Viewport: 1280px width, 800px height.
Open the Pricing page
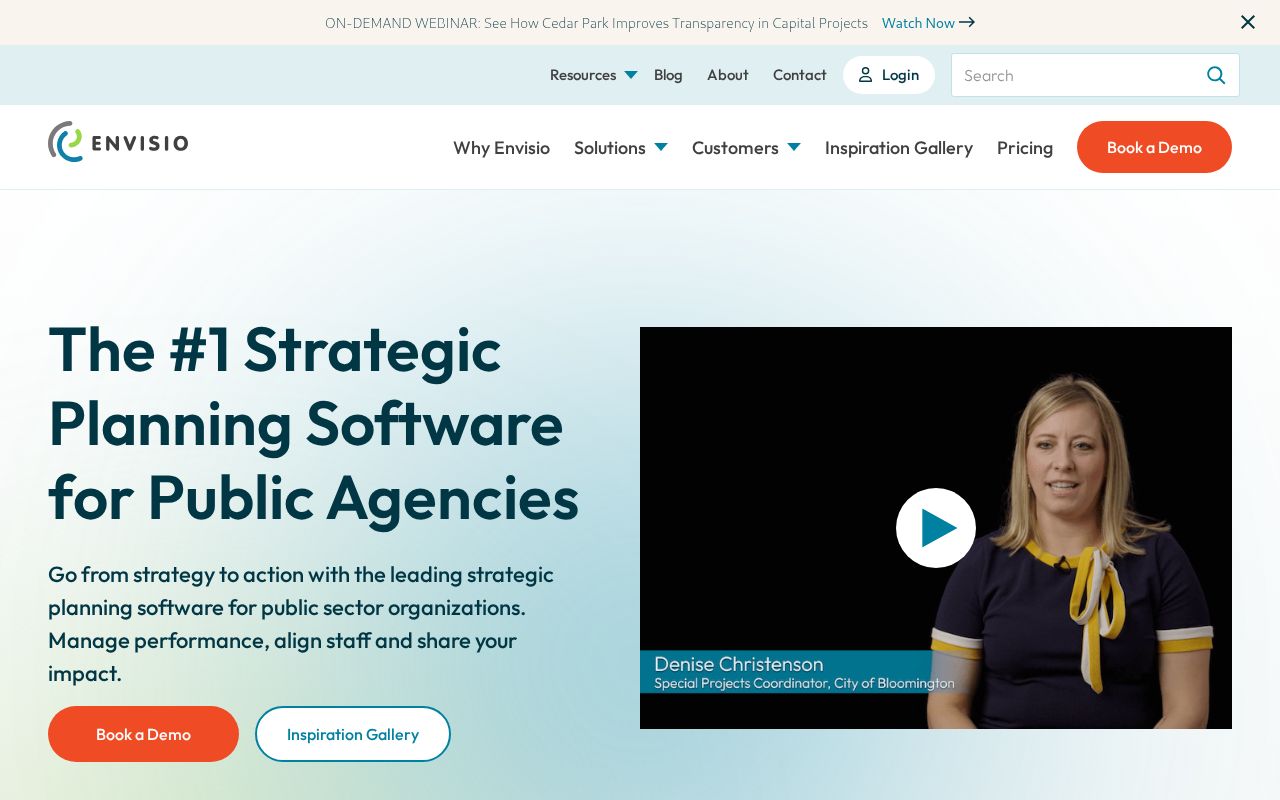coord(1025,148)
